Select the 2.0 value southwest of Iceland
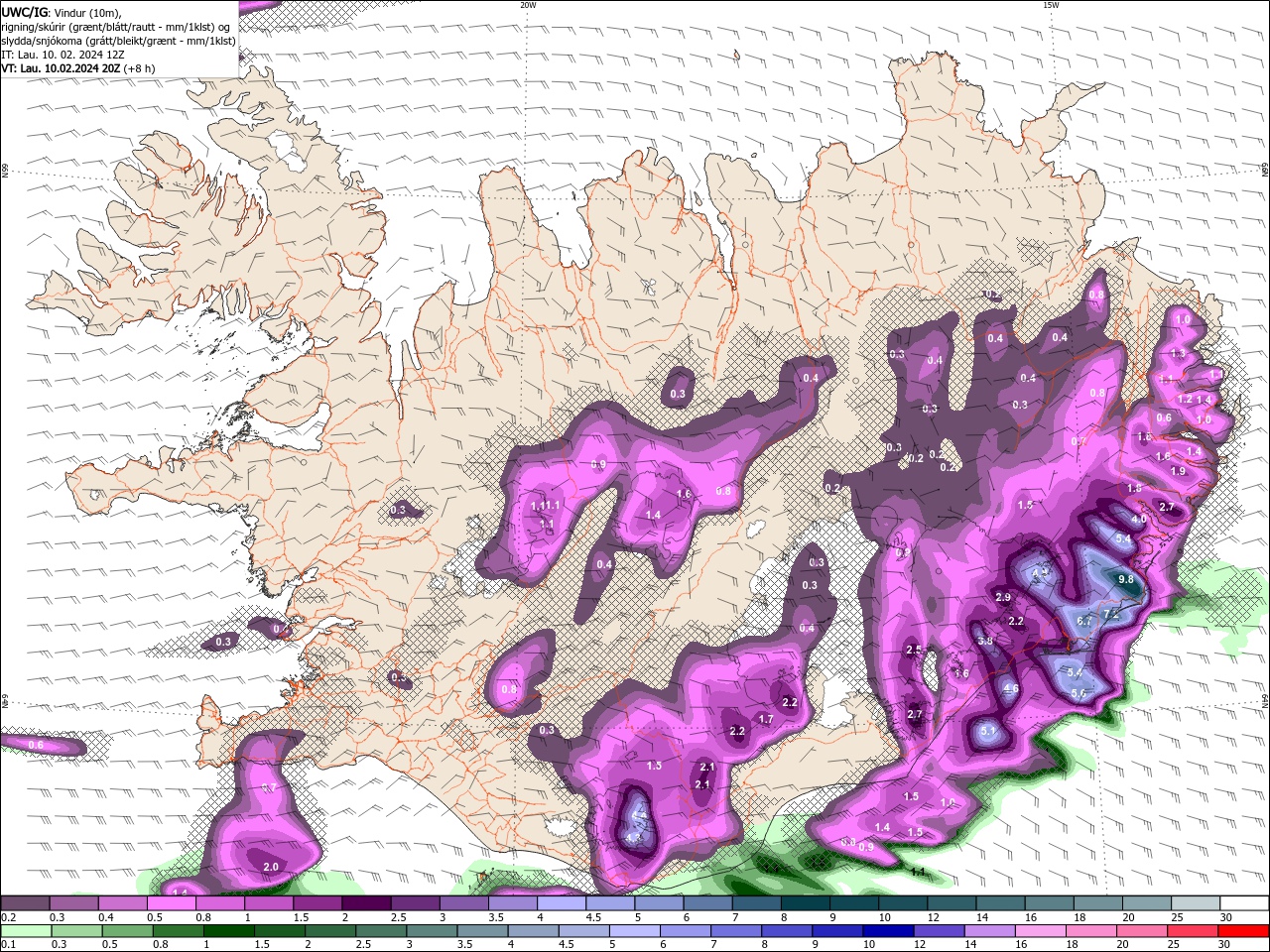This screenshot has height=952, width=1270. click(x=271, y=867)
